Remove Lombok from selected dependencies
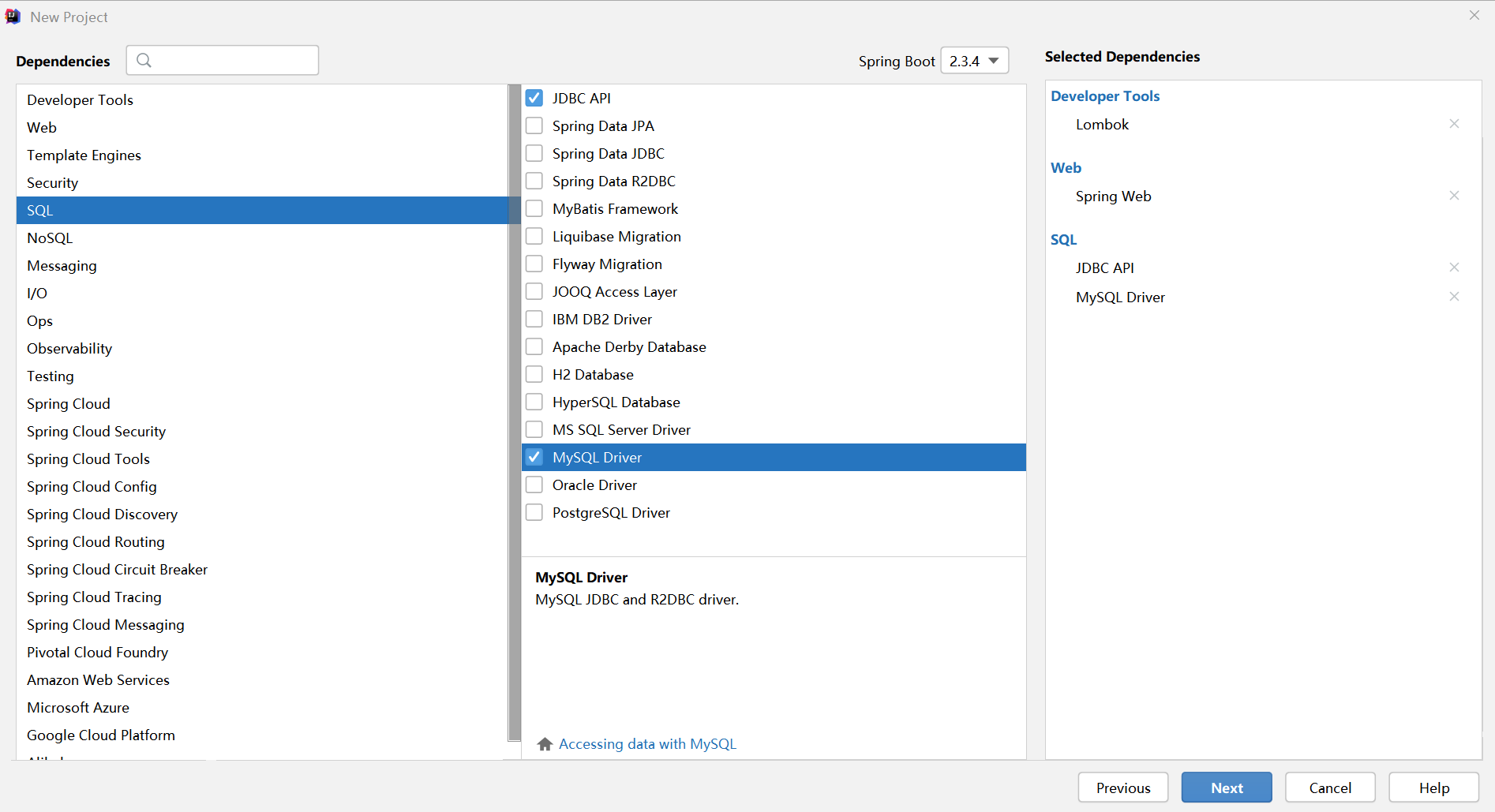The width and height of the screenshot is (1495, 812). click(1454, 124)
